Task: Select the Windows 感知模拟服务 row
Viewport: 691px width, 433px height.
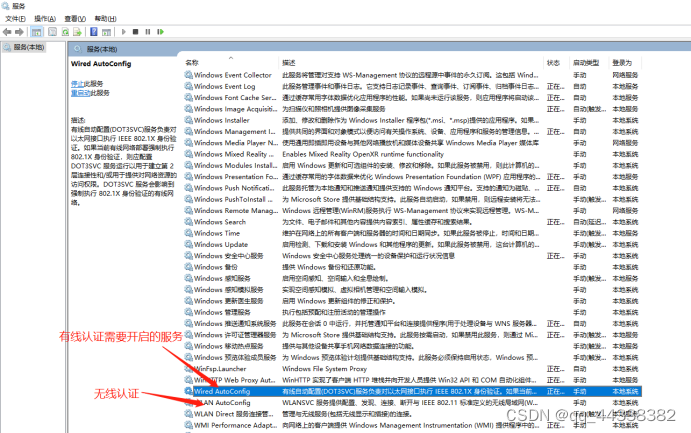Action: (412, 289)
